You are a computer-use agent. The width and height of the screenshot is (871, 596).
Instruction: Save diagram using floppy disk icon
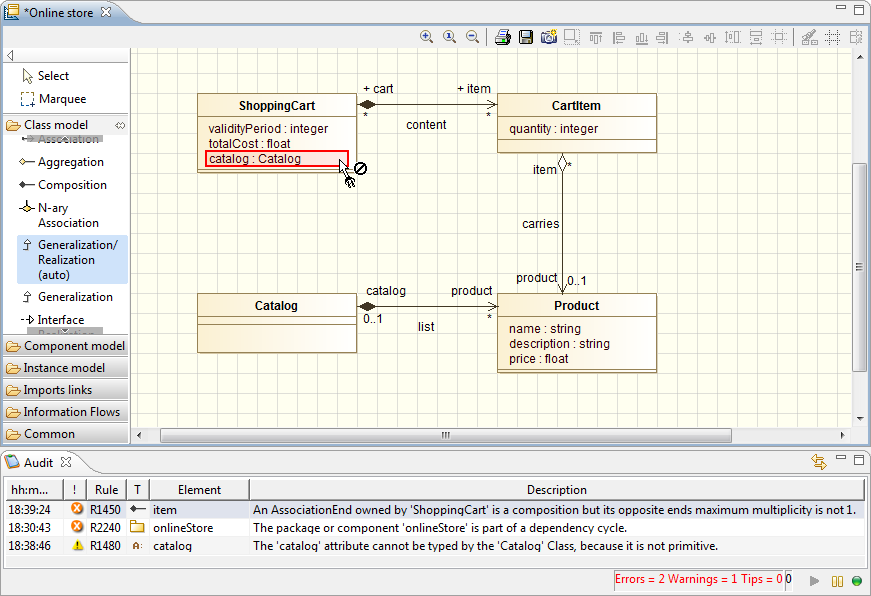click(x=526, y=37)
